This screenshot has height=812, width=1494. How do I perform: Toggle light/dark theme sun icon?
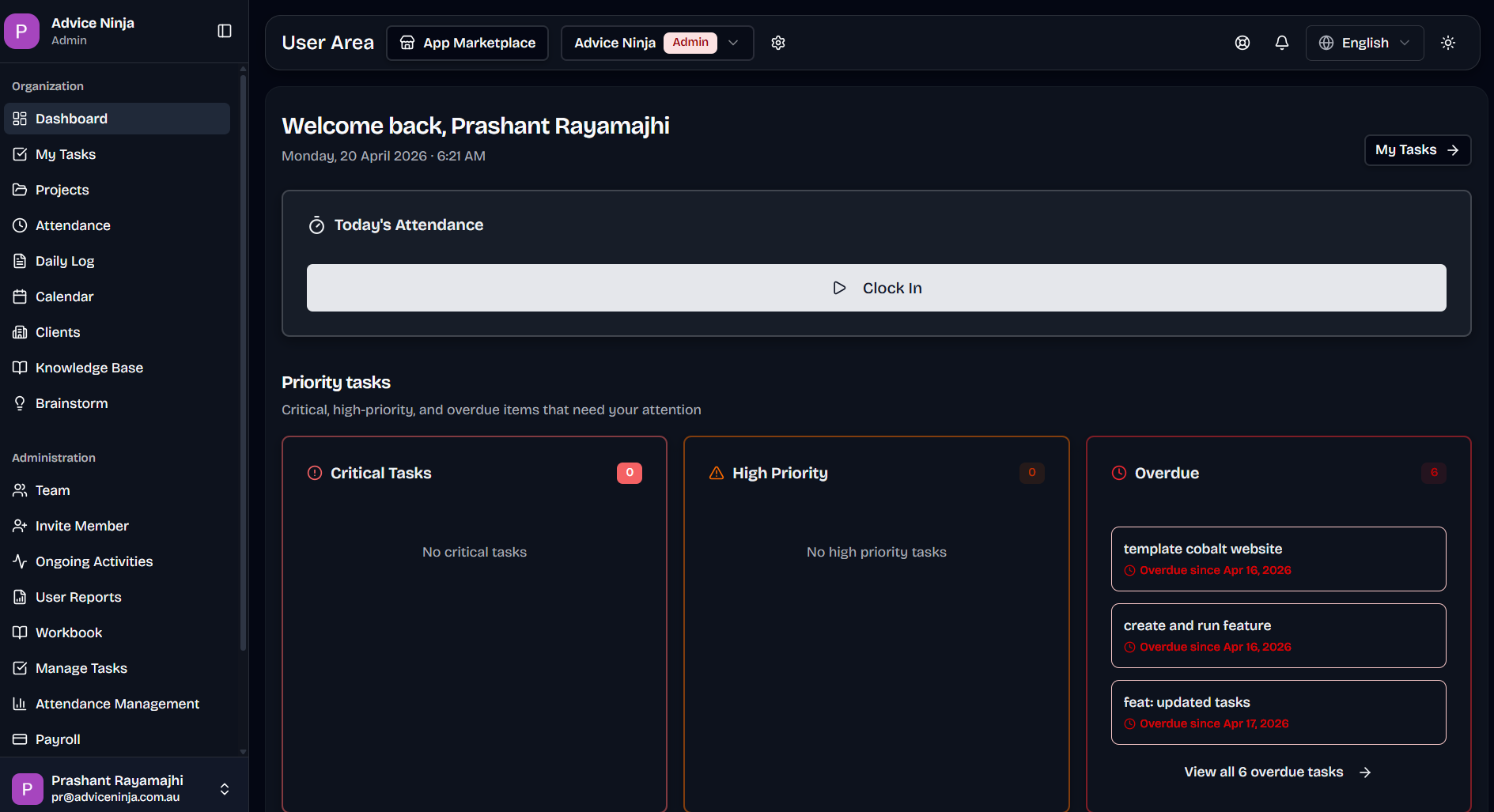coord(1448,43)
